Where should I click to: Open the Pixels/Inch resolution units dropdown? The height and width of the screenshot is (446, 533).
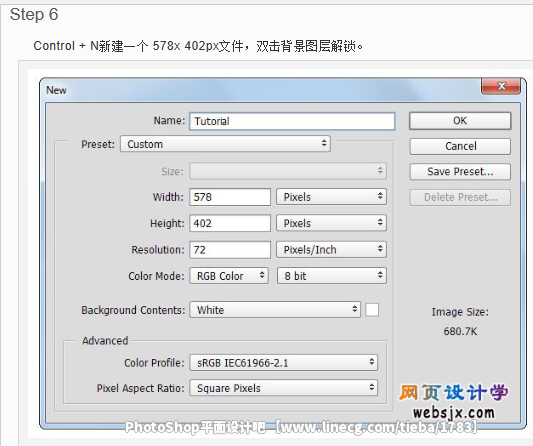point(331,250)
